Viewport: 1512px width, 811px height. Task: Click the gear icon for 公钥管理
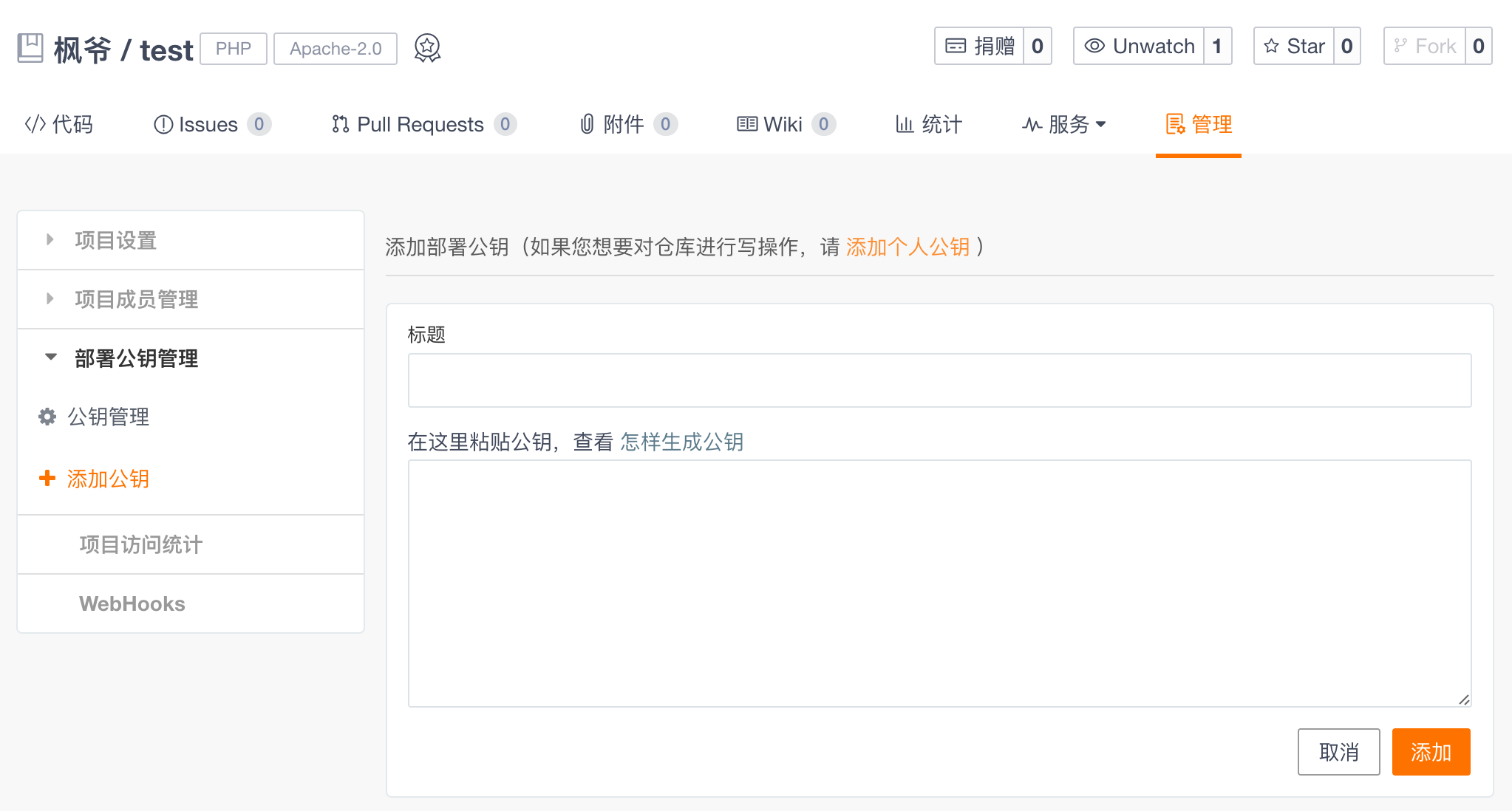(x=47, y=417)
